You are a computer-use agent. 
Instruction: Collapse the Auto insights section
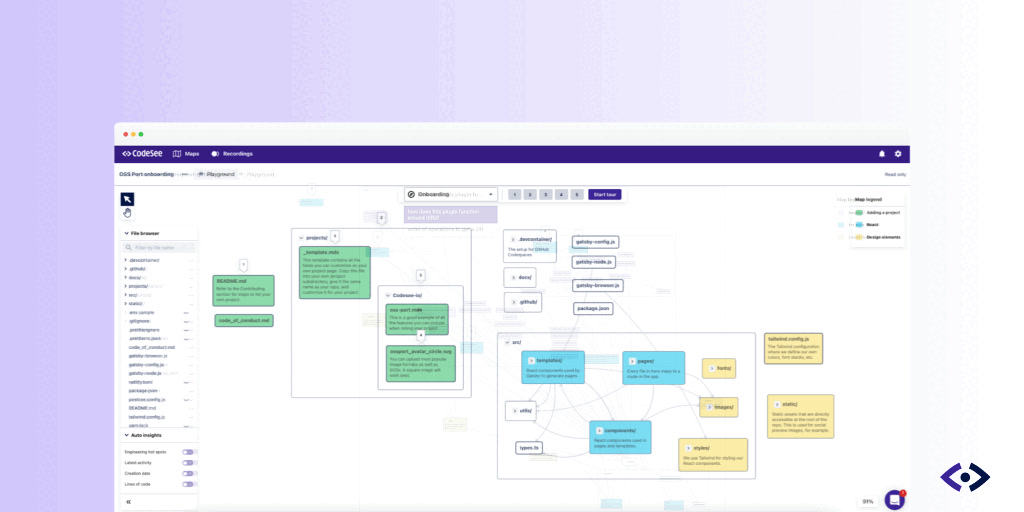[x=127, y=435]
